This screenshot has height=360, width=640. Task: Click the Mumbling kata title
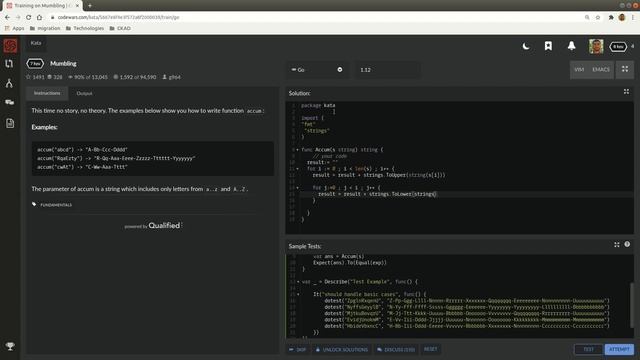point(63,64)
